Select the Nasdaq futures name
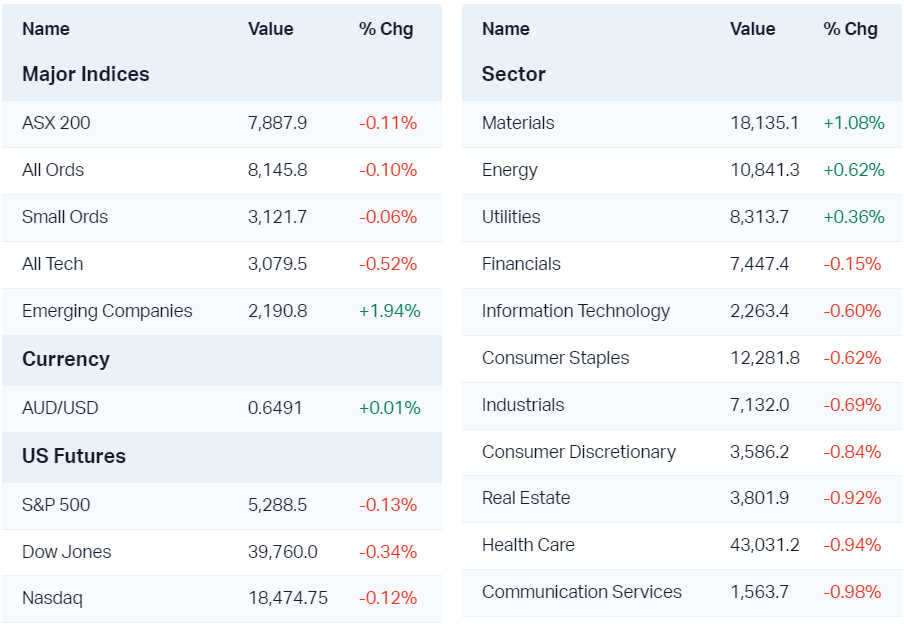This screenshot has height=626, width=904. [52, 599]
